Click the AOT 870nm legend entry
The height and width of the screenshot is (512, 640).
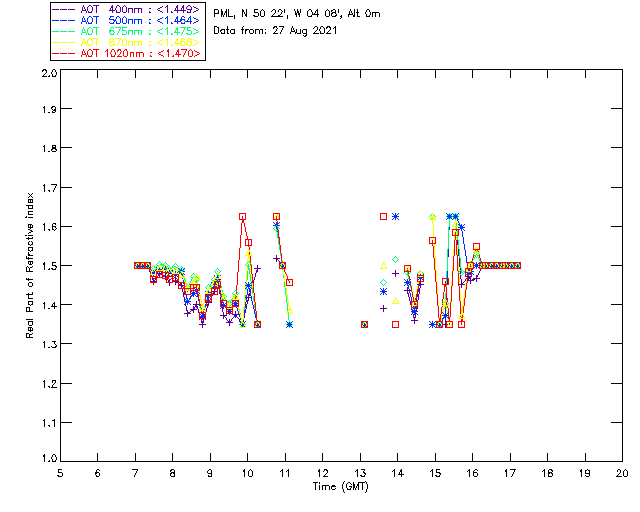pos(126,42)
